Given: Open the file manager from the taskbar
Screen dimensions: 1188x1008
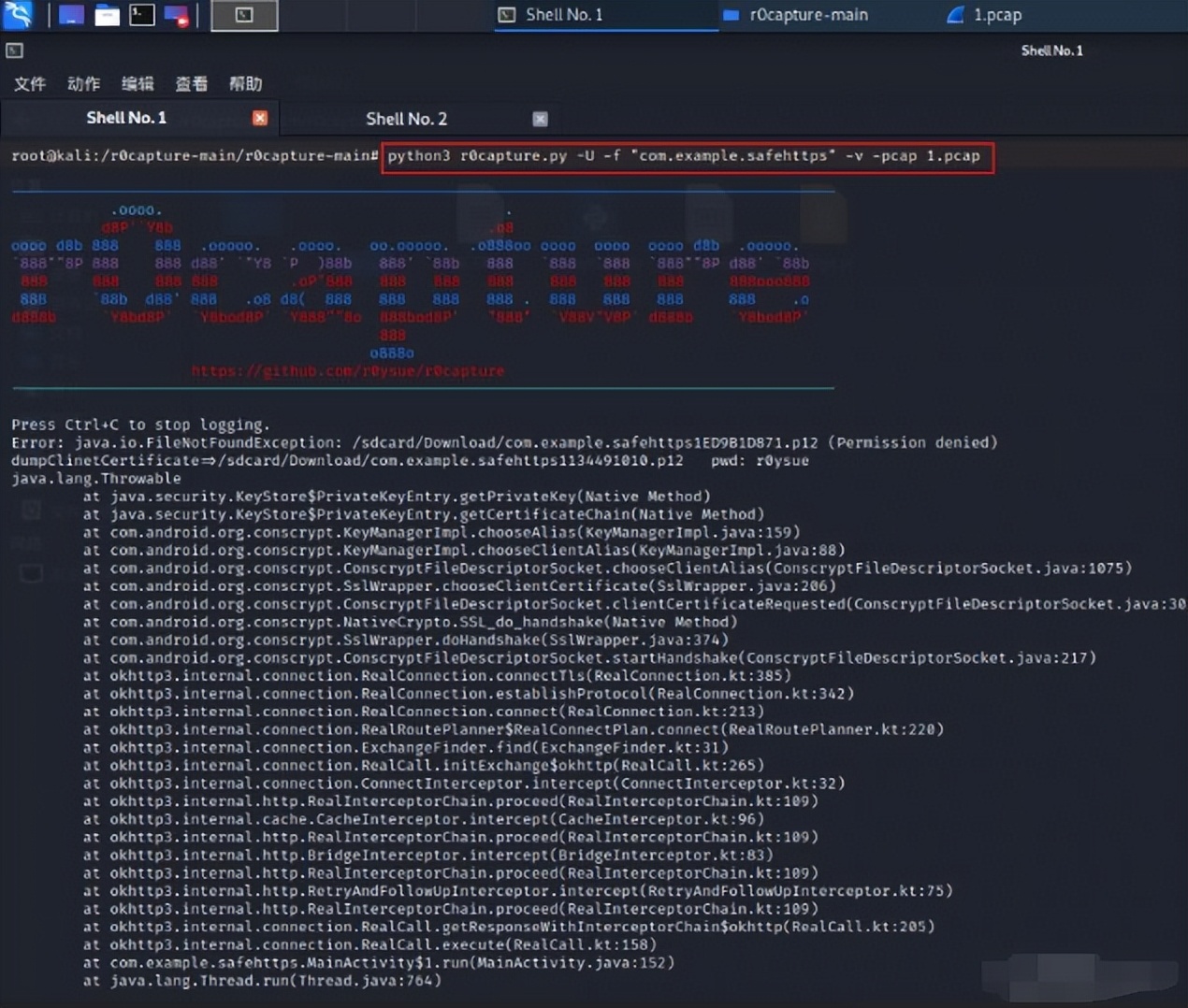Looking at the screenshot, I should pyautogui.click(x=106, y=15).
